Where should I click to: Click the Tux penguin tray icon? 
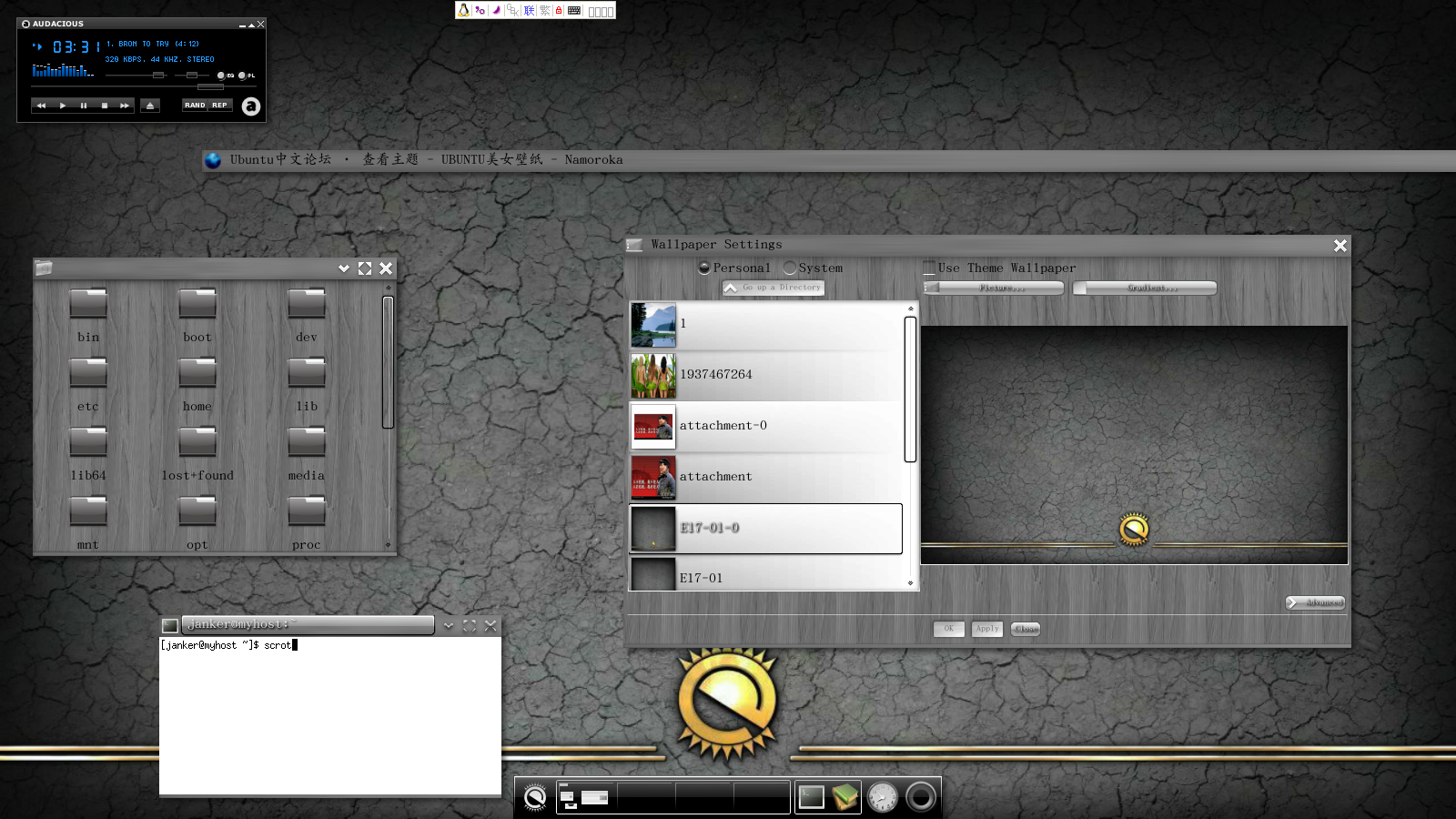(465, 11)
